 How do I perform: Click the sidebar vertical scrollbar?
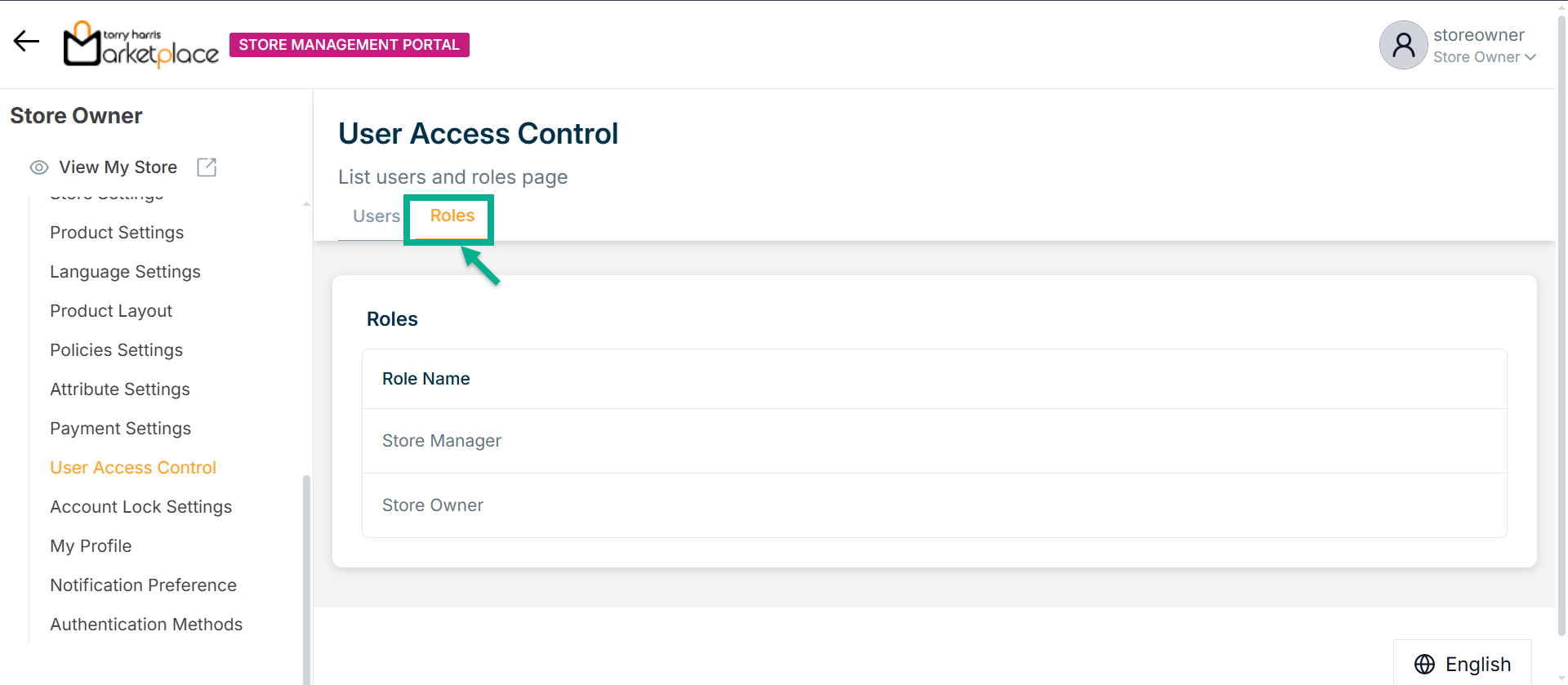[x=306, y=572]
